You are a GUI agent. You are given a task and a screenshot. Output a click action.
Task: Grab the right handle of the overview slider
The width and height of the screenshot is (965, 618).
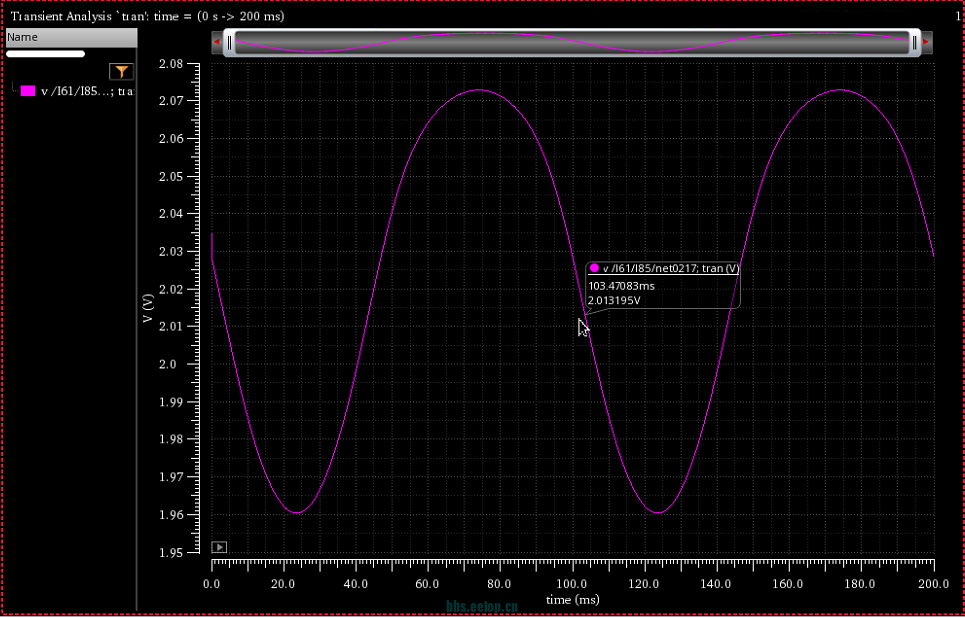point(915,42)
